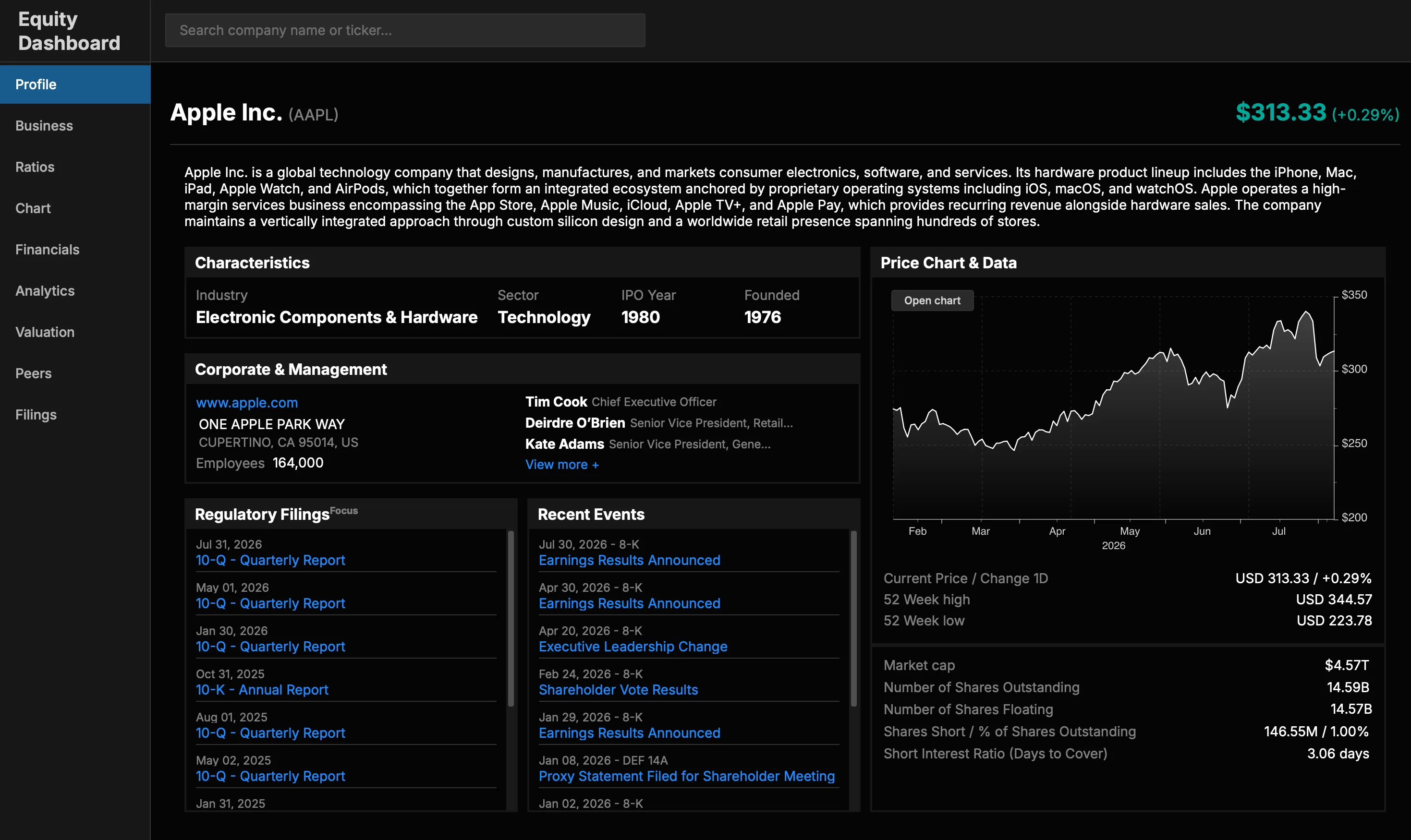The height and width of the screenshot is (840, 1411).
Task: Click the Tim Cook executive name
Action: pos(556,402)
